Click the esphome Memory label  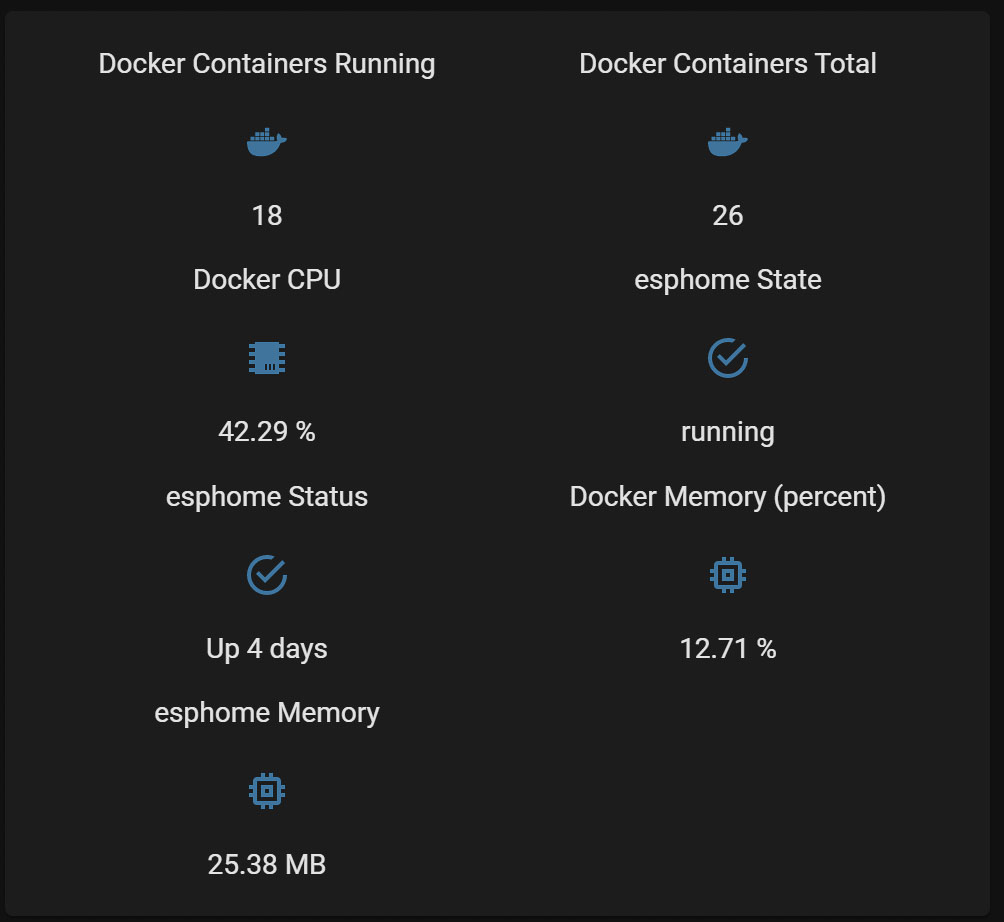pyautogui.click(x=267, y=713)
